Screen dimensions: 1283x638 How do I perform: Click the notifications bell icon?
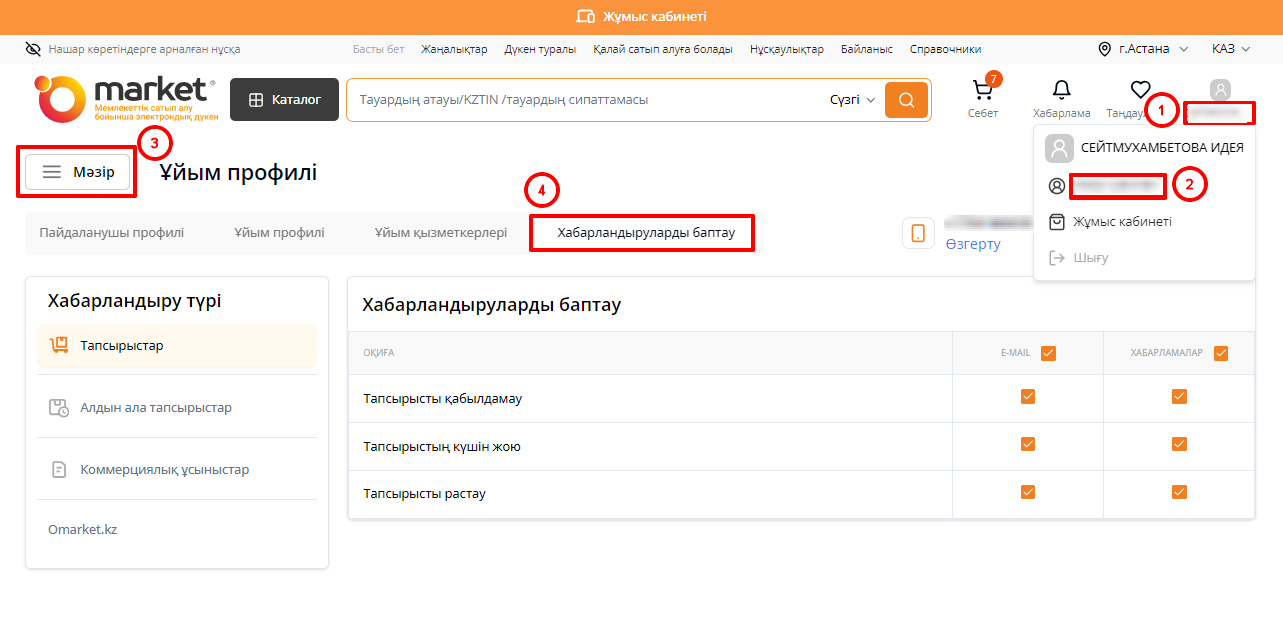point(1061,91)
